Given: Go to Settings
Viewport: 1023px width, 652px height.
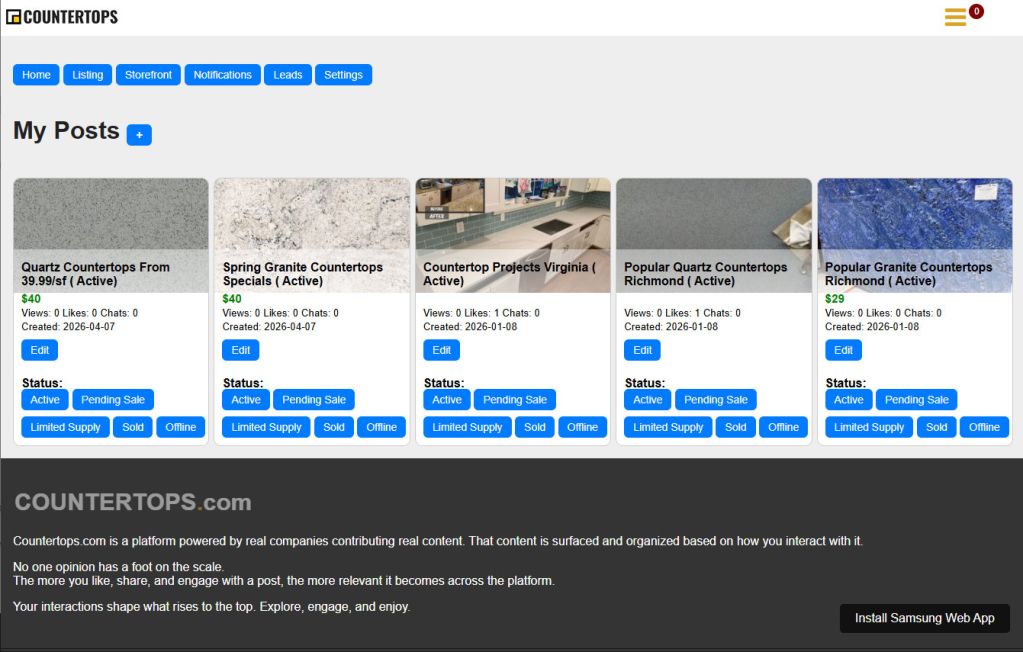Looking at the screenshot, I should 343,74.
